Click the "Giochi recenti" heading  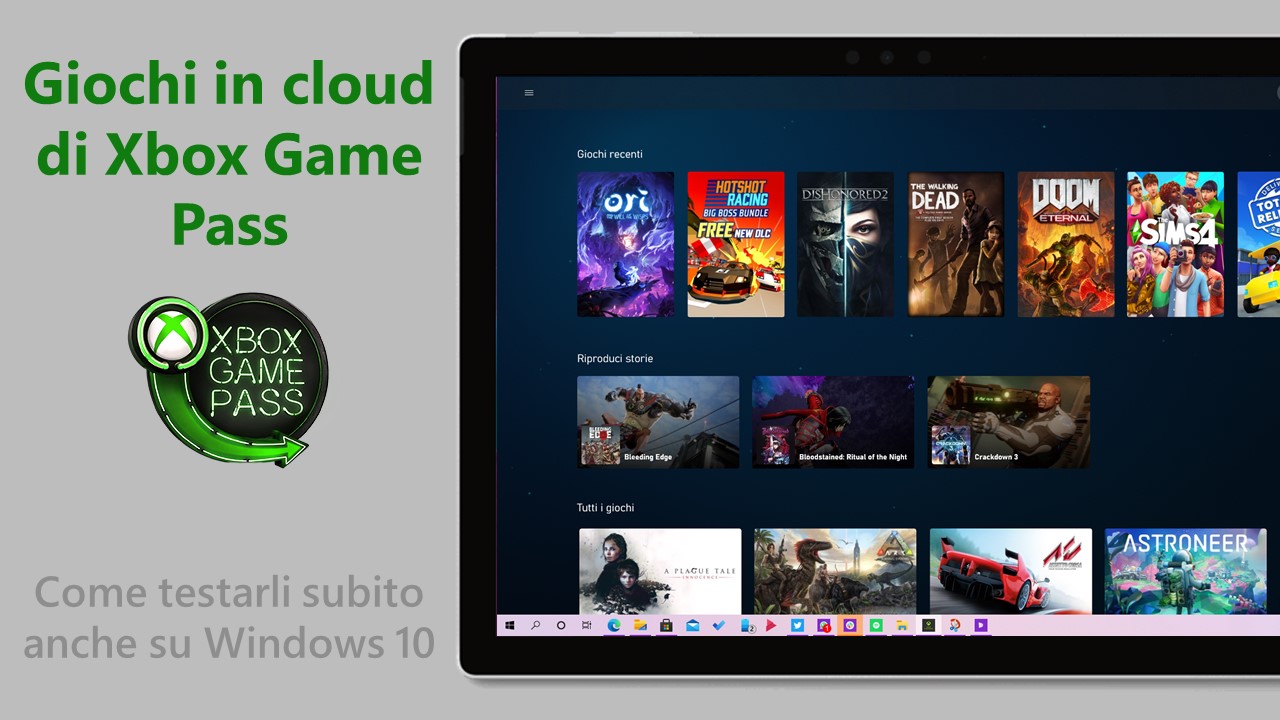[x=610, y=154]
